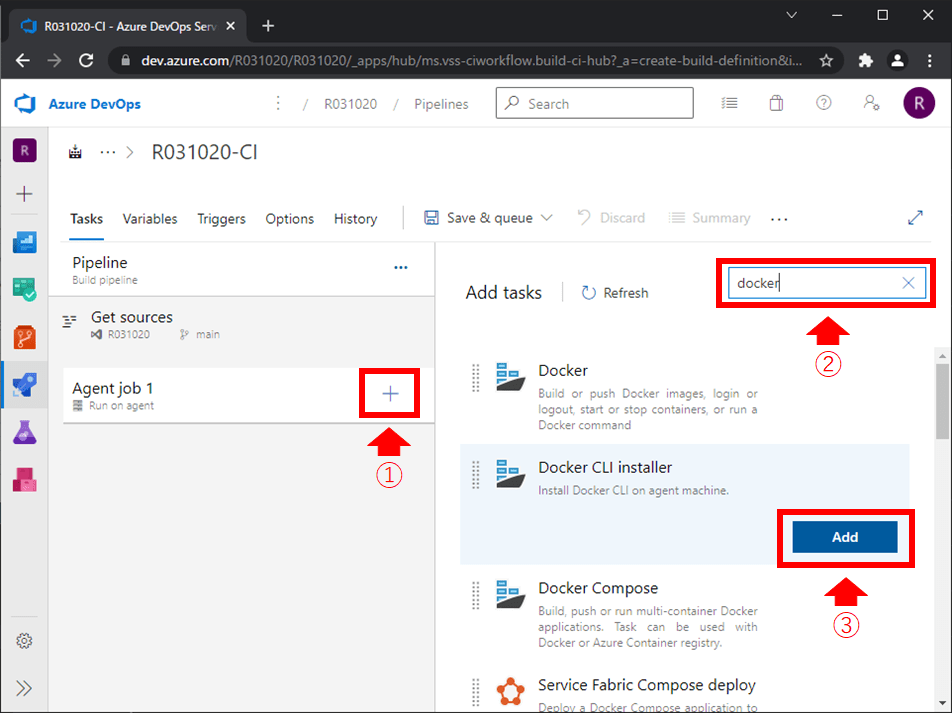Expand the Save & queue dropdown
This screenshot has height=713, width=952.
point(546,217)
